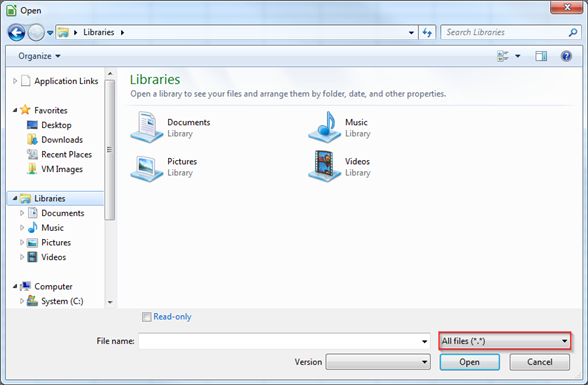588x385 pixels.
Task: Click the Back navigation arrow
Action: click(x=16, y=33)
